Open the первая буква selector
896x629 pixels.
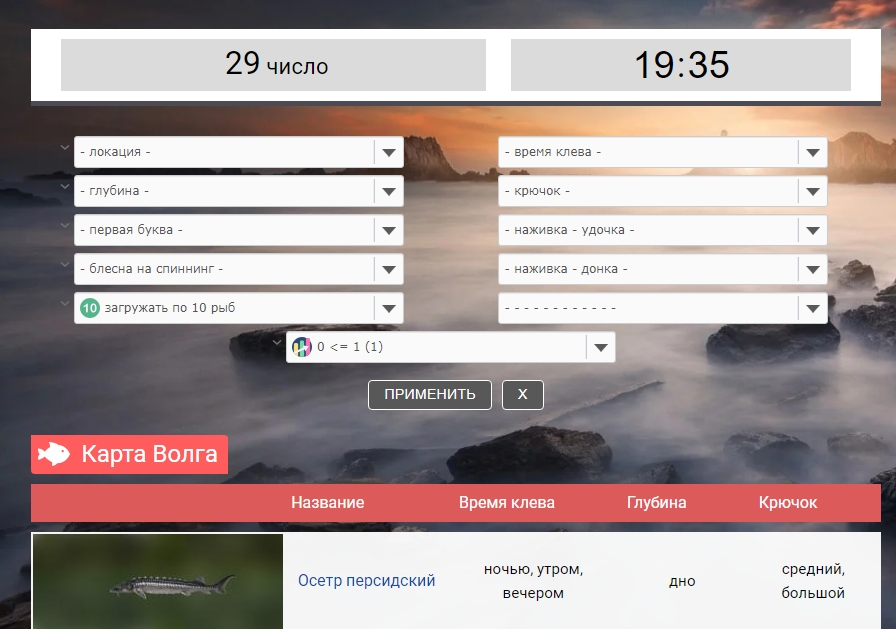tap(238, 230)
